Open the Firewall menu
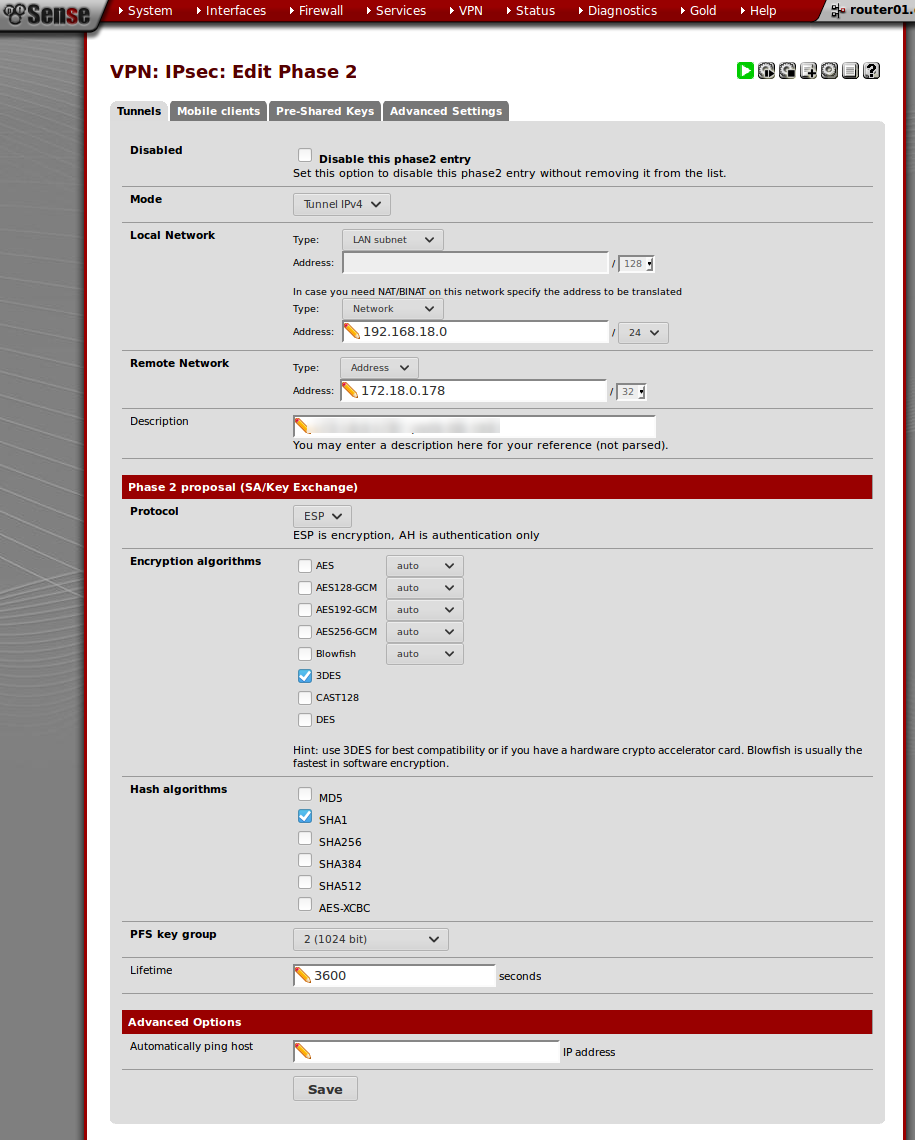The image size is (915, 1140). coord(315,11)
